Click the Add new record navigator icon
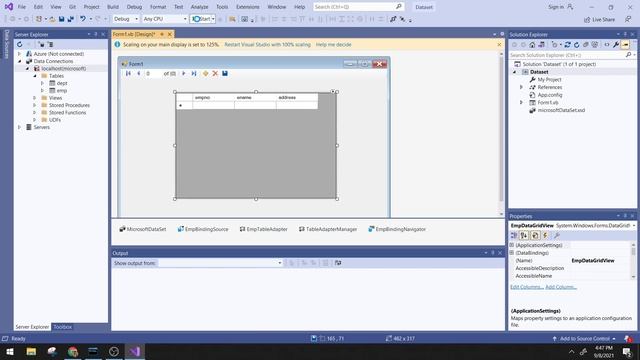The width and height of the screenshot is (640, 360). 205,73
